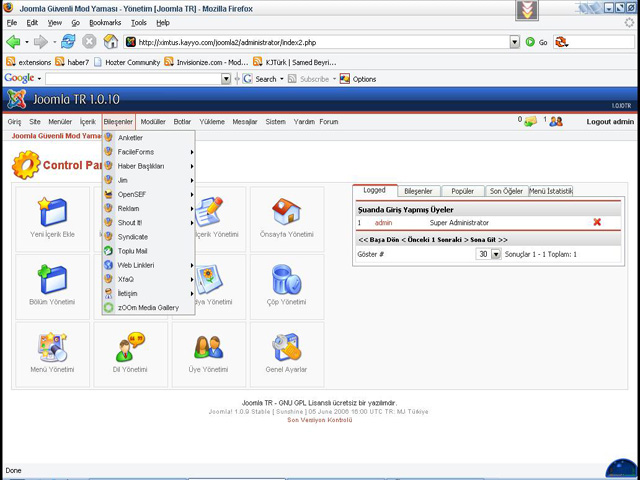Open the Göster # 30 results dropdown
Screen dimensions: 640x480
[x=488, y=254]
